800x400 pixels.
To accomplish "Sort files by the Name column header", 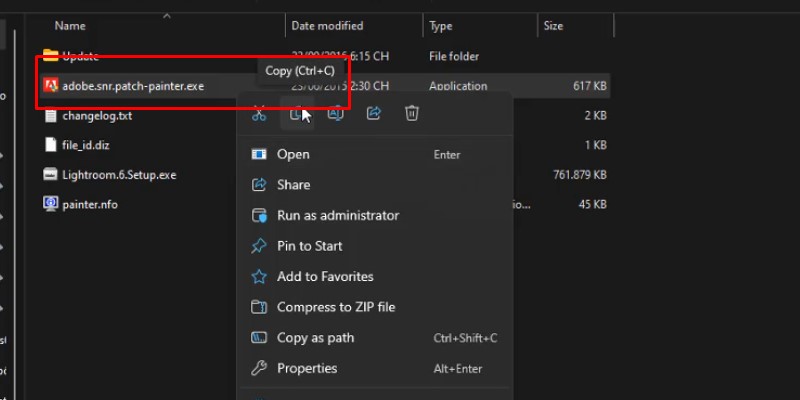I will (70, 26).
